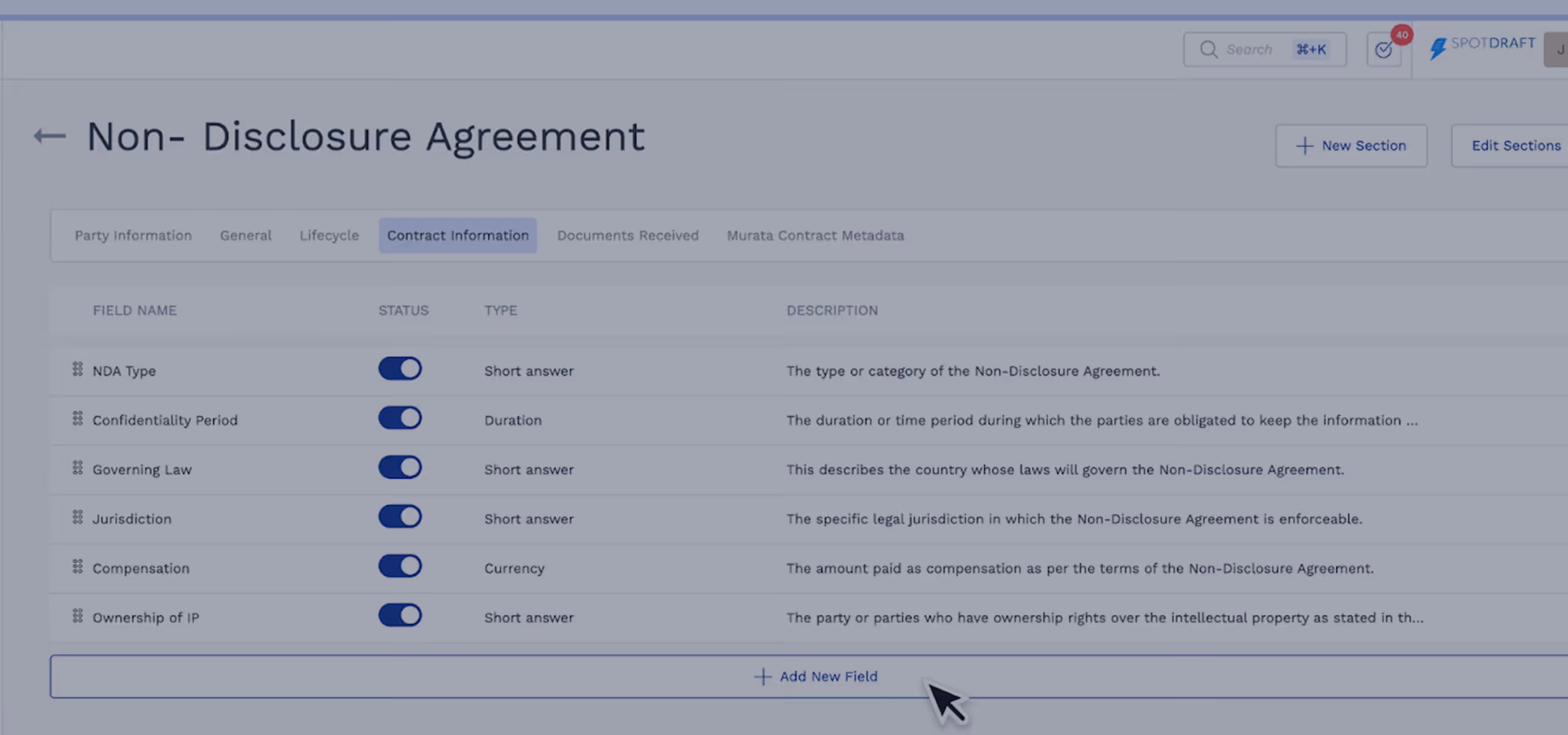
Task: Toggle off Confidentiality Period field status
Action: 400,418
